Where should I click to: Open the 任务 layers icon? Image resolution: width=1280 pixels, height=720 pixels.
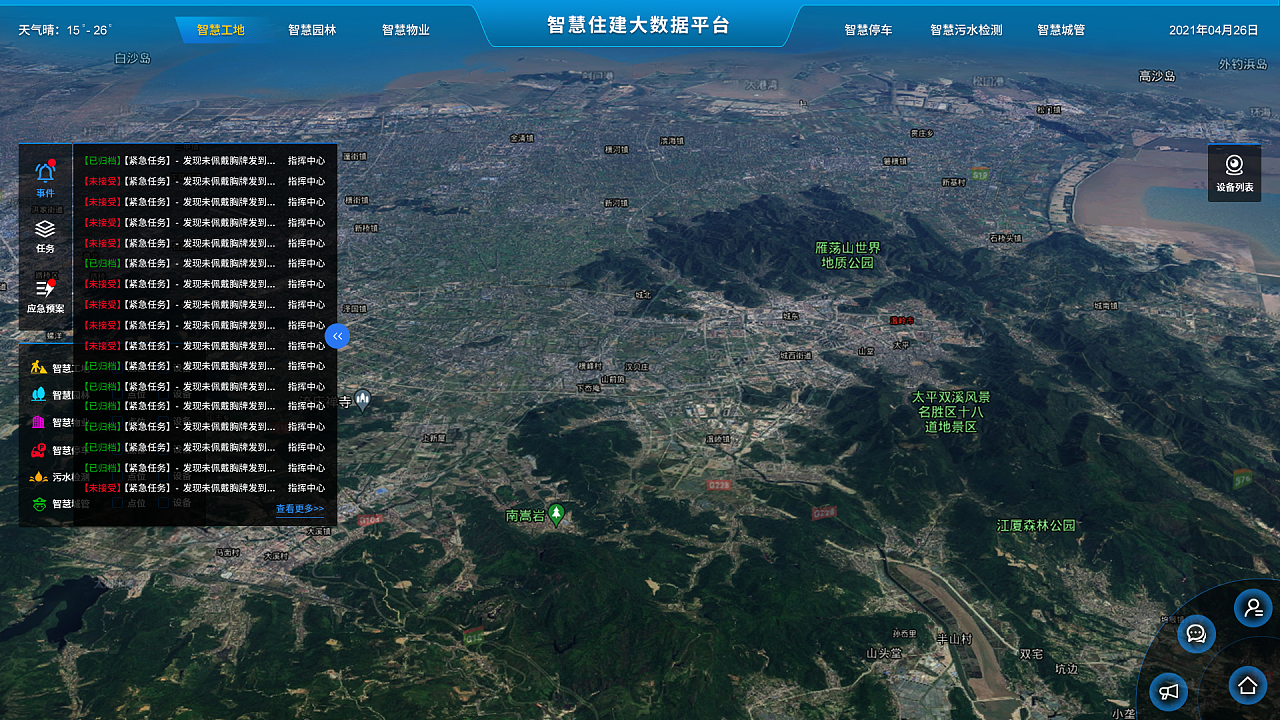(45, 229)
